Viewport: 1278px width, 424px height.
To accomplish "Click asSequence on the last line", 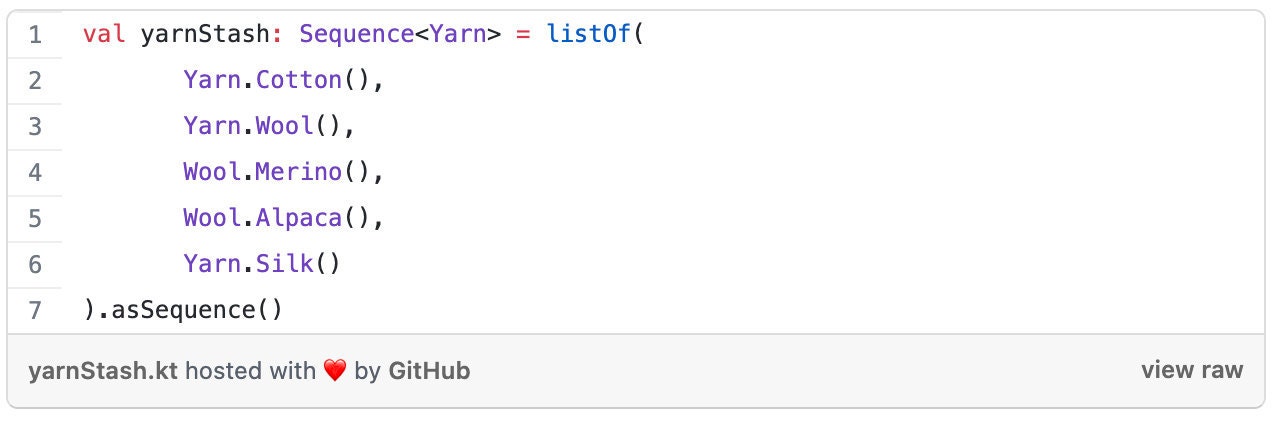I will (183, 311).
